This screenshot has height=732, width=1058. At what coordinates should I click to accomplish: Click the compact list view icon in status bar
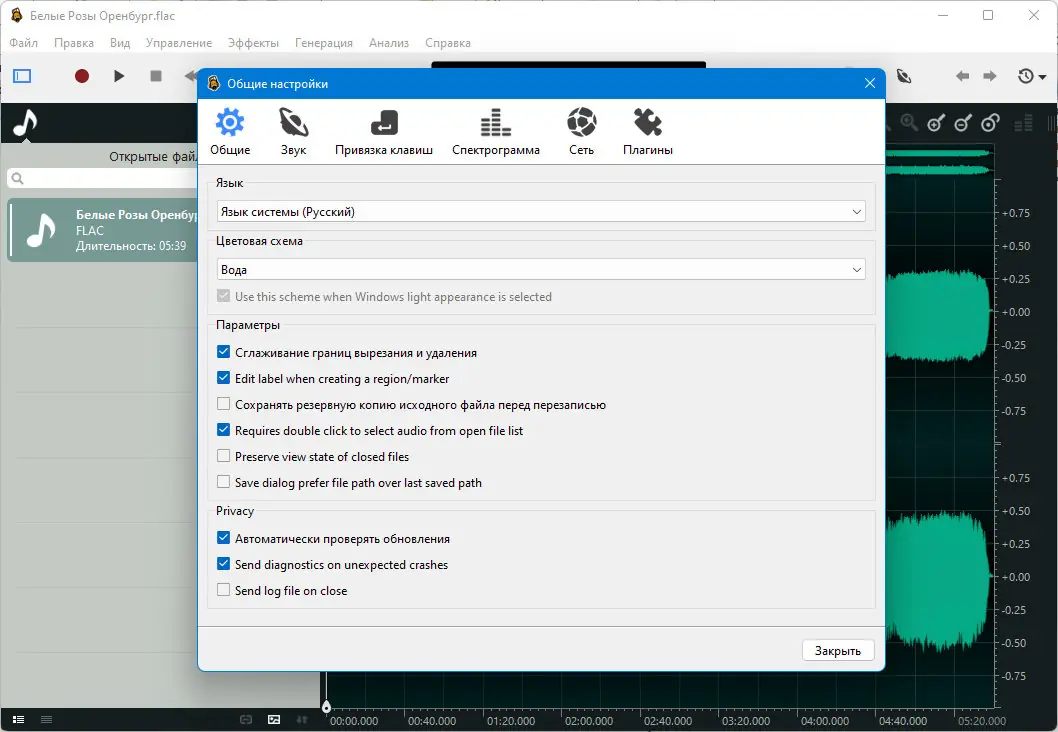(47, 719)
